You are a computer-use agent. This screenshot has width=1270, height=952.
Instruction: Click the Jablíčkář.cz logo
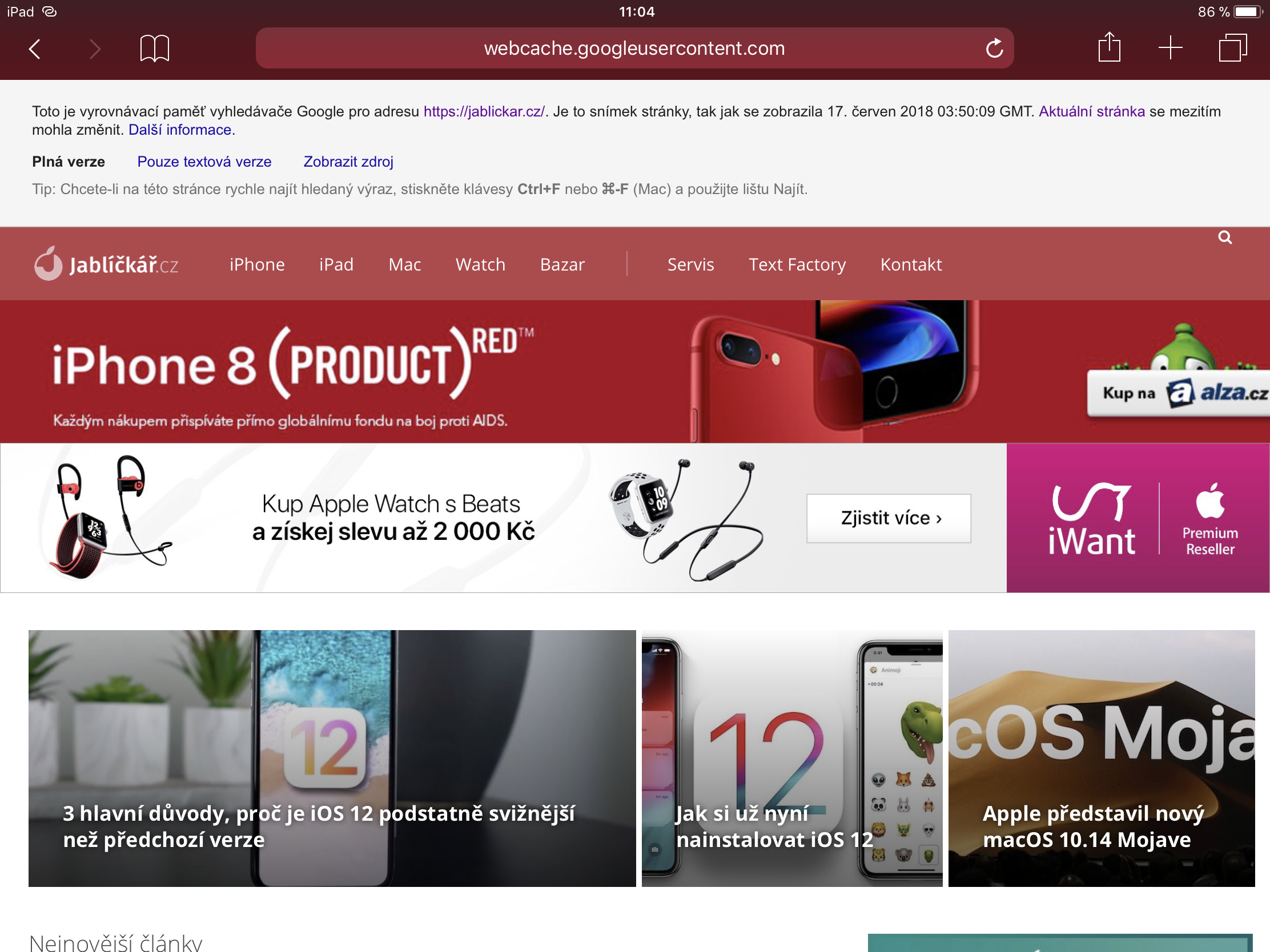point(106,265)
